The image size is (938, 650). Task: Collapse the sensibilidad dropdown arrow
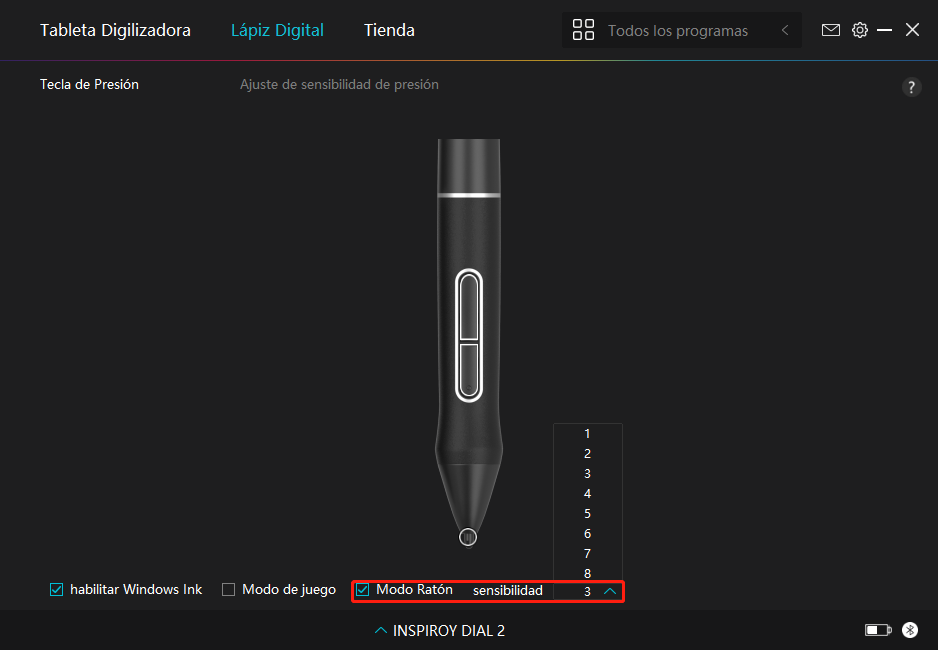coord(610,591)
